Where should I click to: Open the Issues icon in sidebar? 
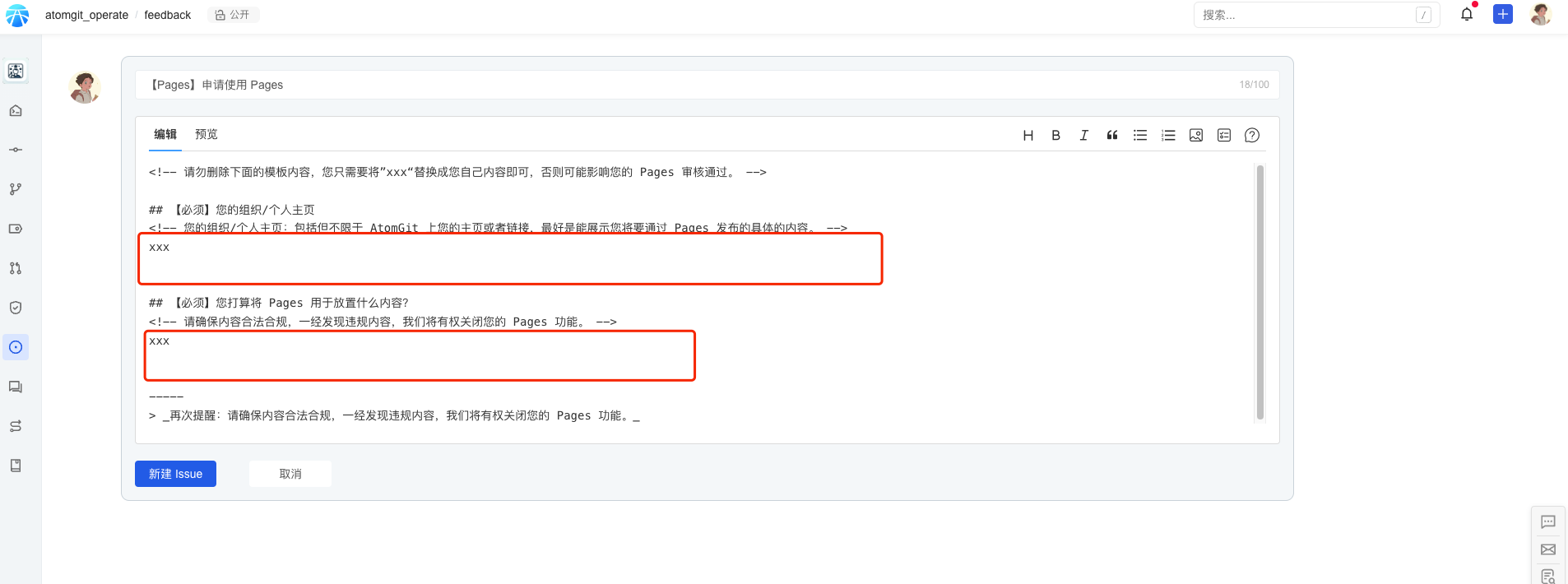point(16,347)
